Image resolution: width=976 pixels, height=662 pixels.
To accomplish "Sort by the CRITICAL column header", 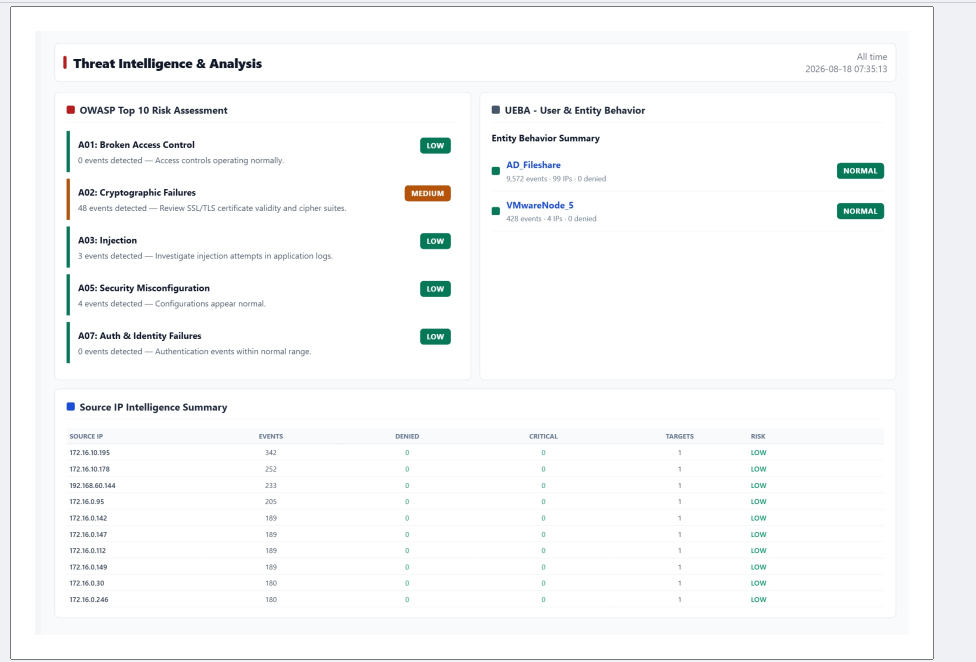I will pyautogui.click(x=543, y=436).
